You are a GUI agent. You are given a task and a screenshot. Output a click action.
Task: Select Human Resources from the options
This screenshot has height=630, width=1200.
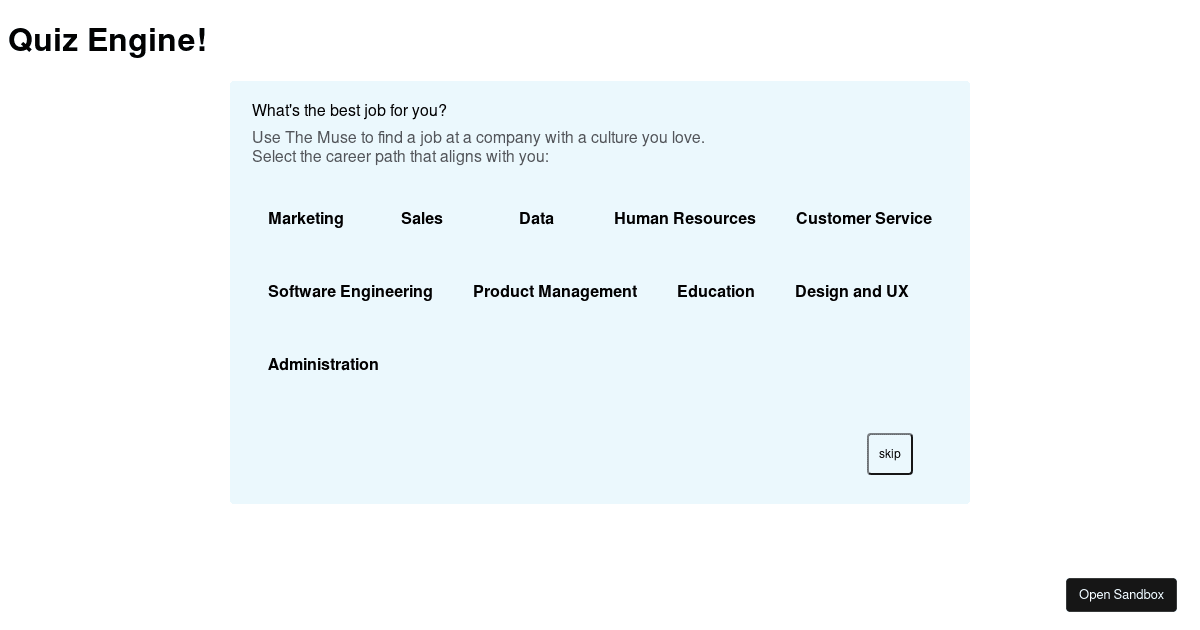(685, 219)
